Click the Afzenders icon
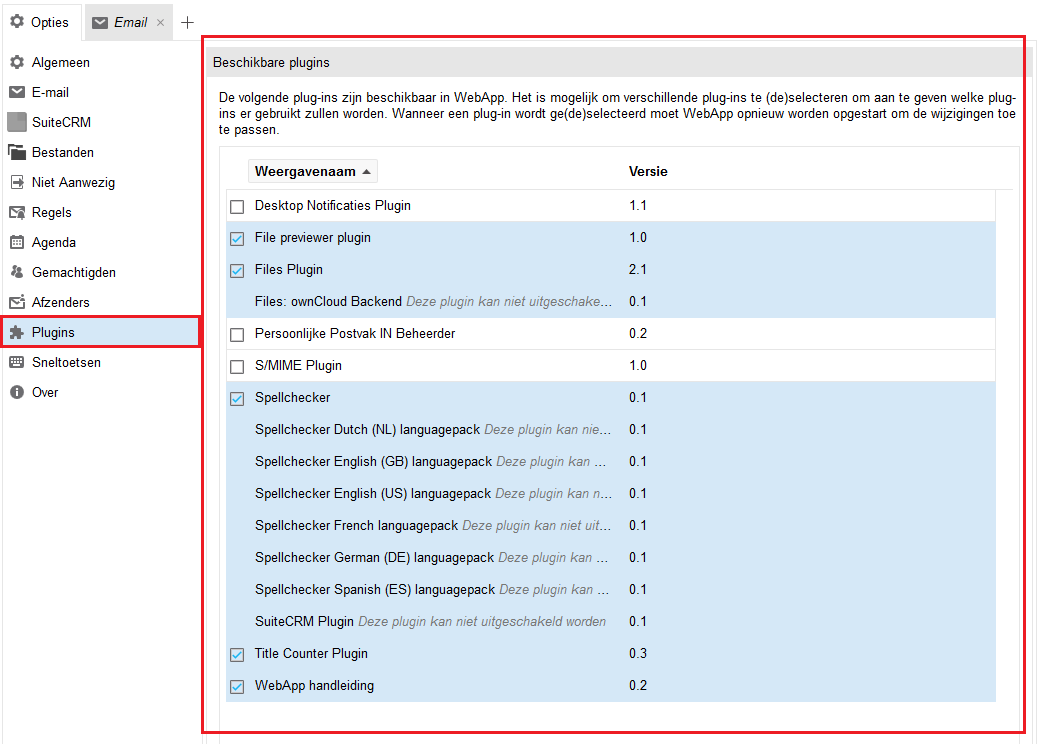This screenshot has width=1039, height=744. (17, 302)
